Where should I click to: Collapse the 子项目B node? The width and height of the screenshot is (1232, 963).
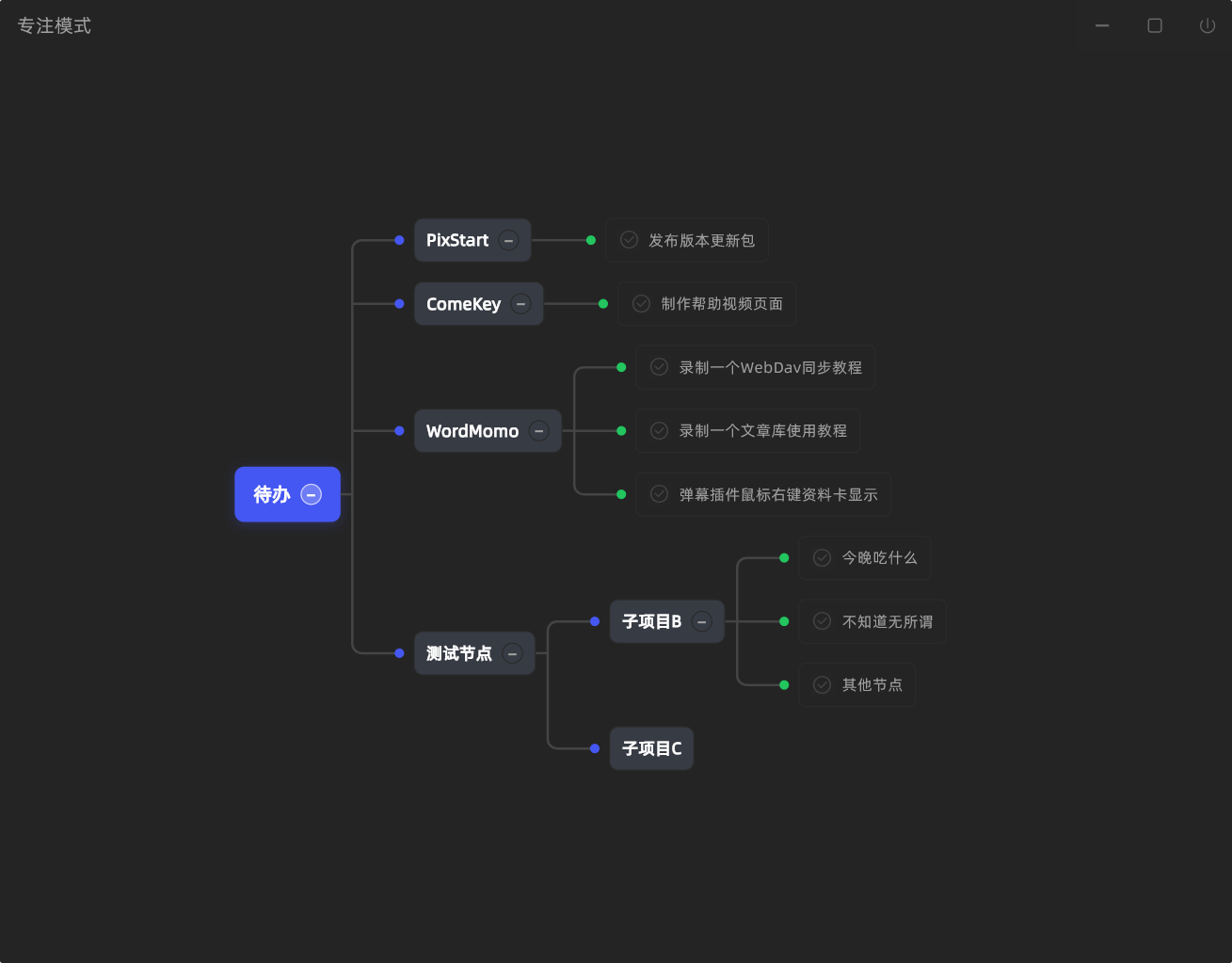pos(701,621)
